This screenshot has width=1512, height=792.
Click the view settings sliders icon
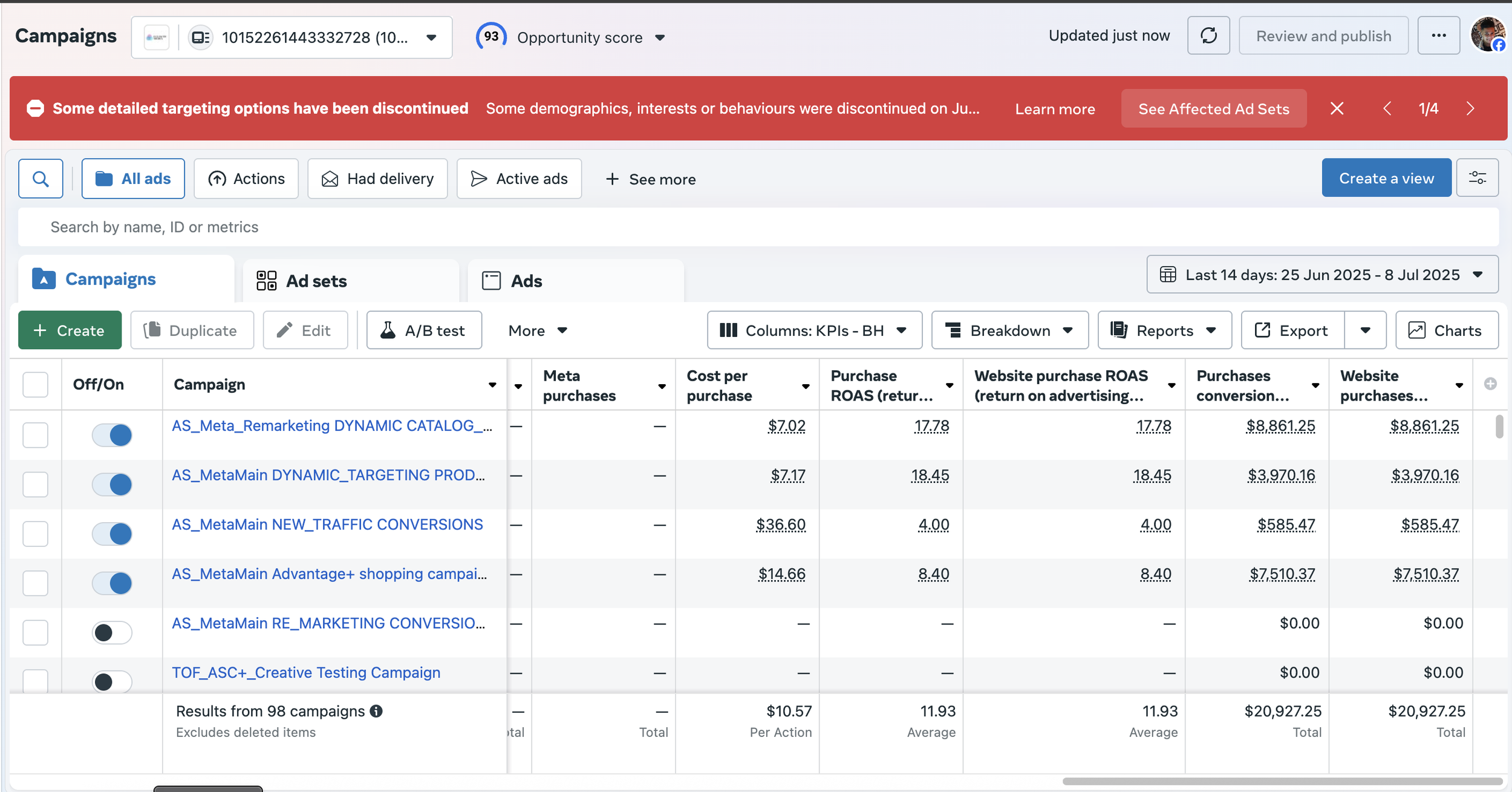point(1477,178)
